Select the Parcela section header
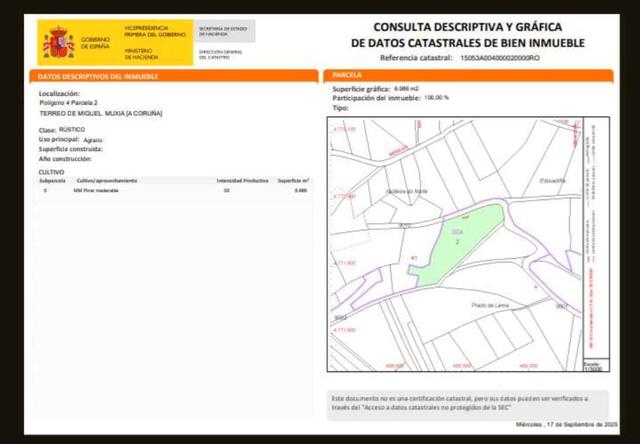 (346, 76)
